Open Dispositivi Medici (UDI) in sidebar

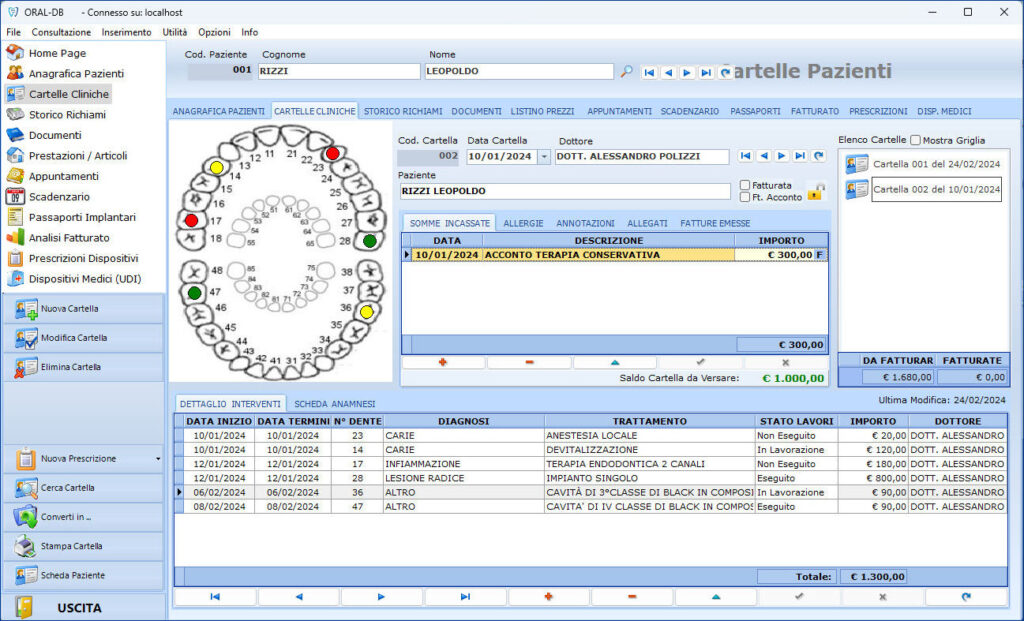(85, 279)
